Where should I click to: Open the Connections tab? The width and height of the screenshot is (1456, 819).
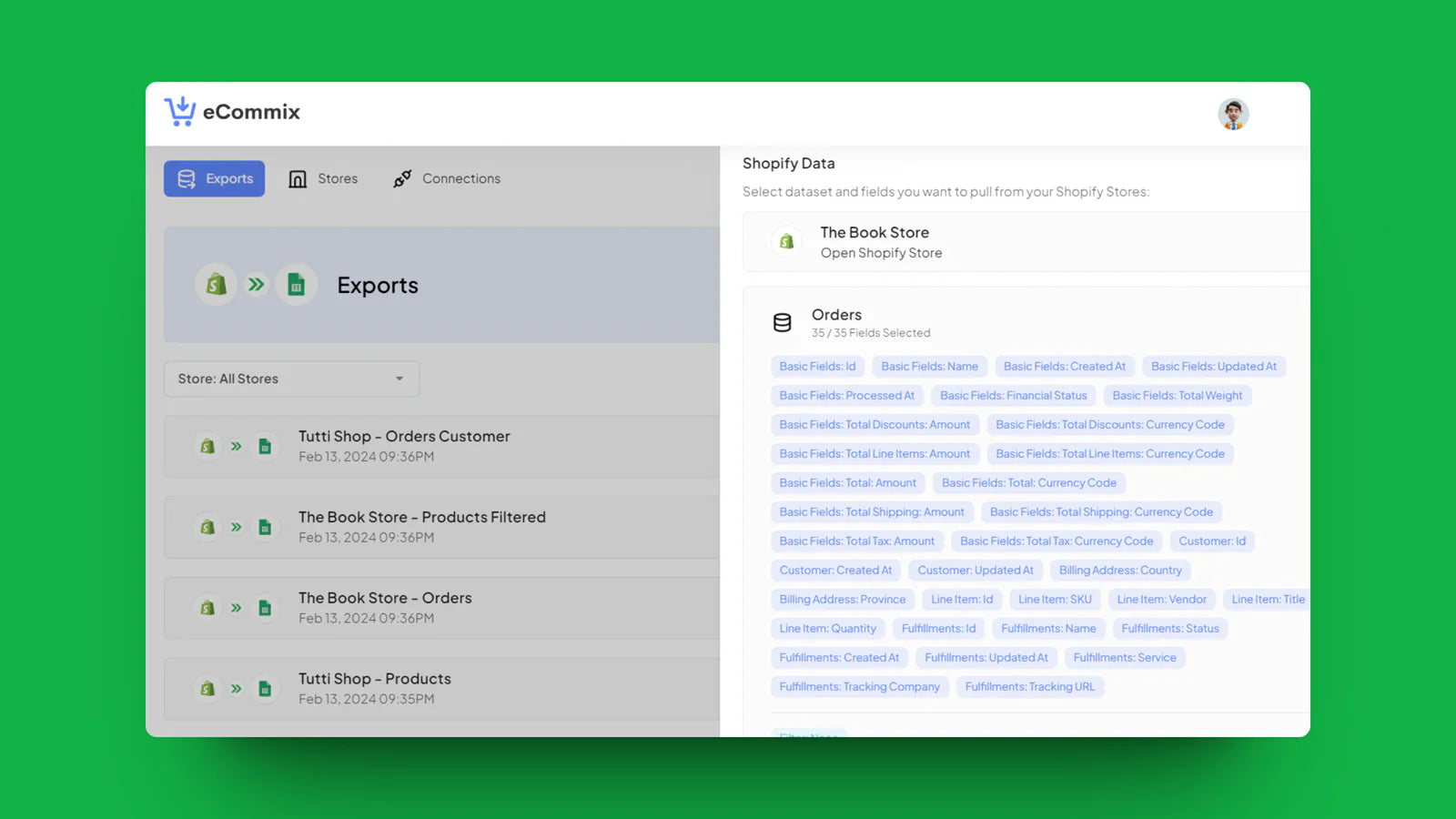point(460,179)
